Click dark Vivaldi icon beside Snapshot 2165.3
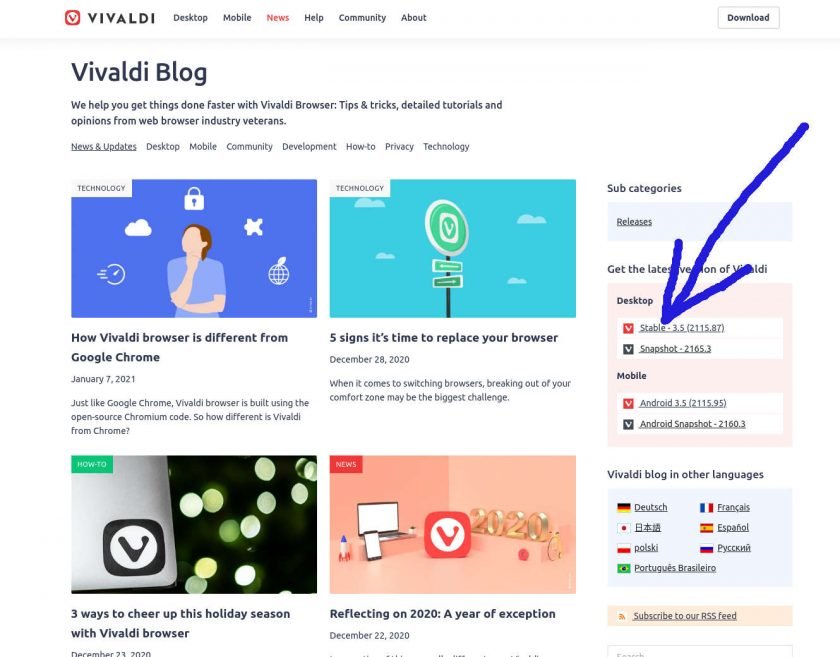Screen dimensions: 840x657 tap(628, 349)
